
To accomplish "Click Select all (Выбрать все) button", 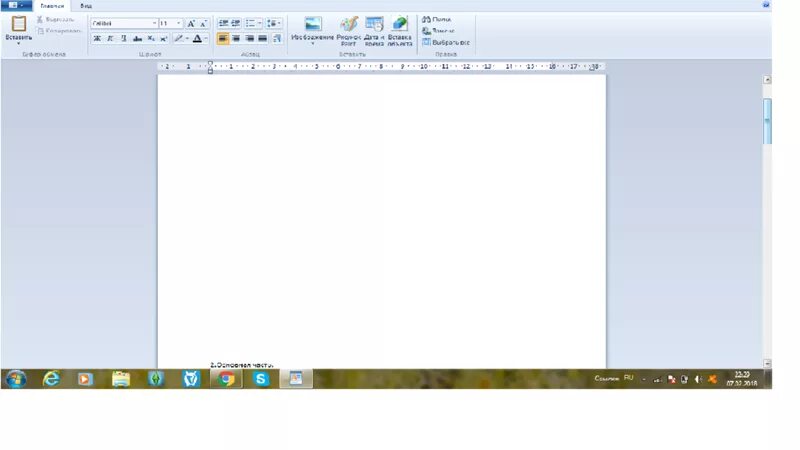I will click(446, 42).
